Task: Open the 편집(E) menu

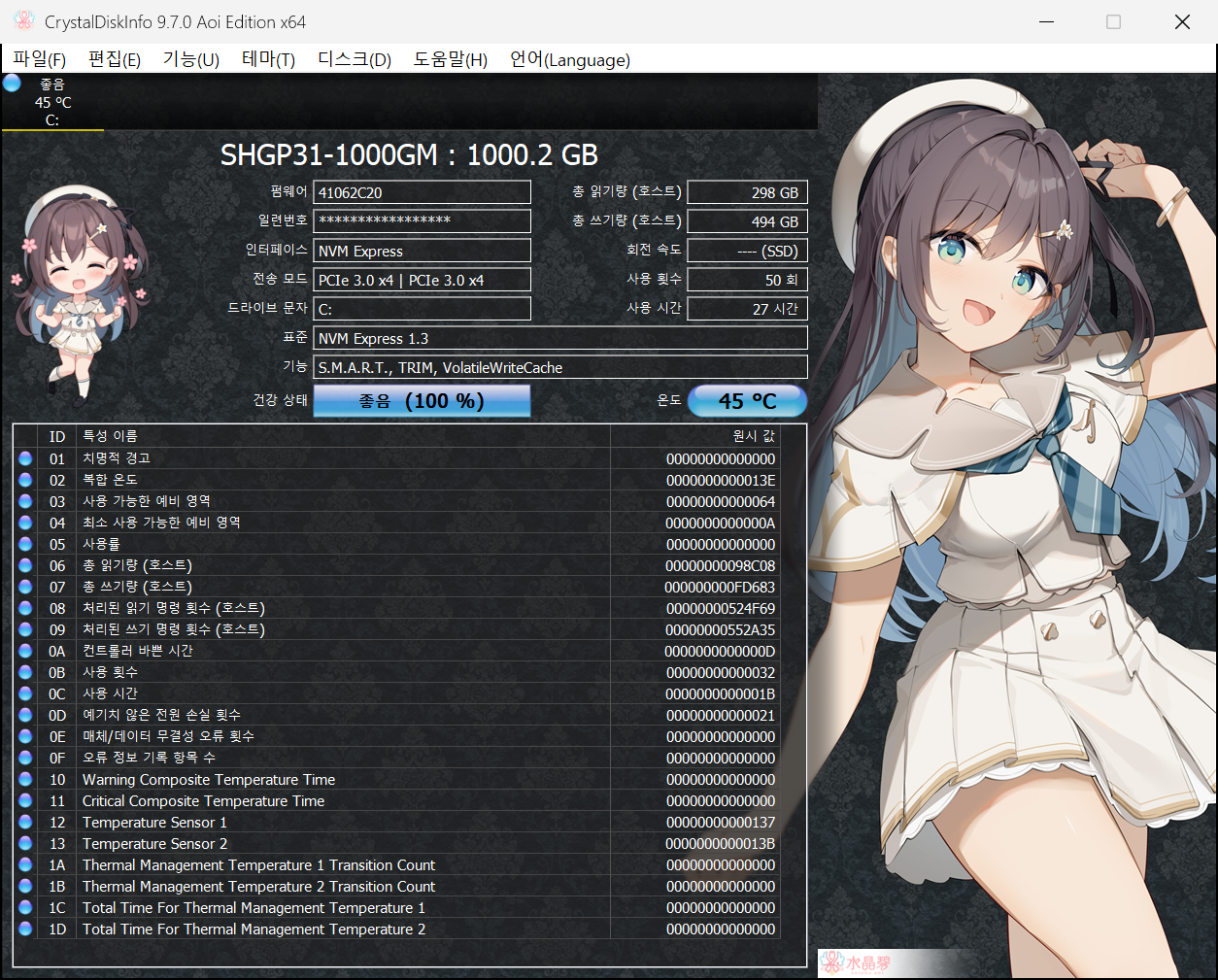Action: click(x=115, y=59)
